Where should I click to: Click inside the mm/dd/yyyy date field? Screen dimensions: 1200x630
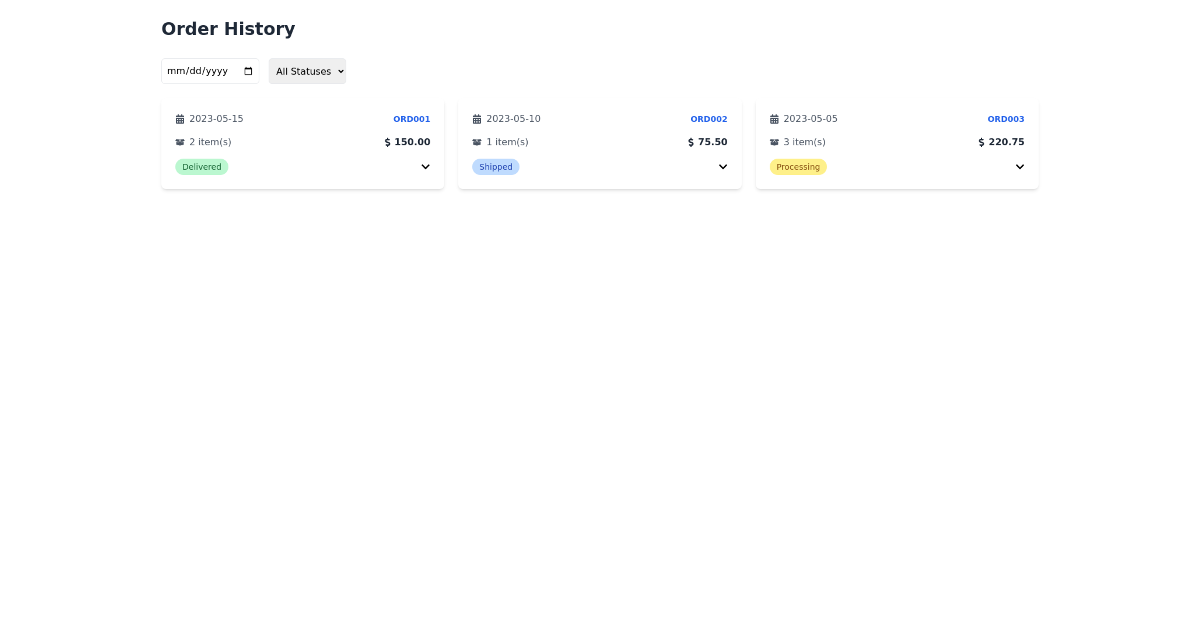tap(200, 70)
